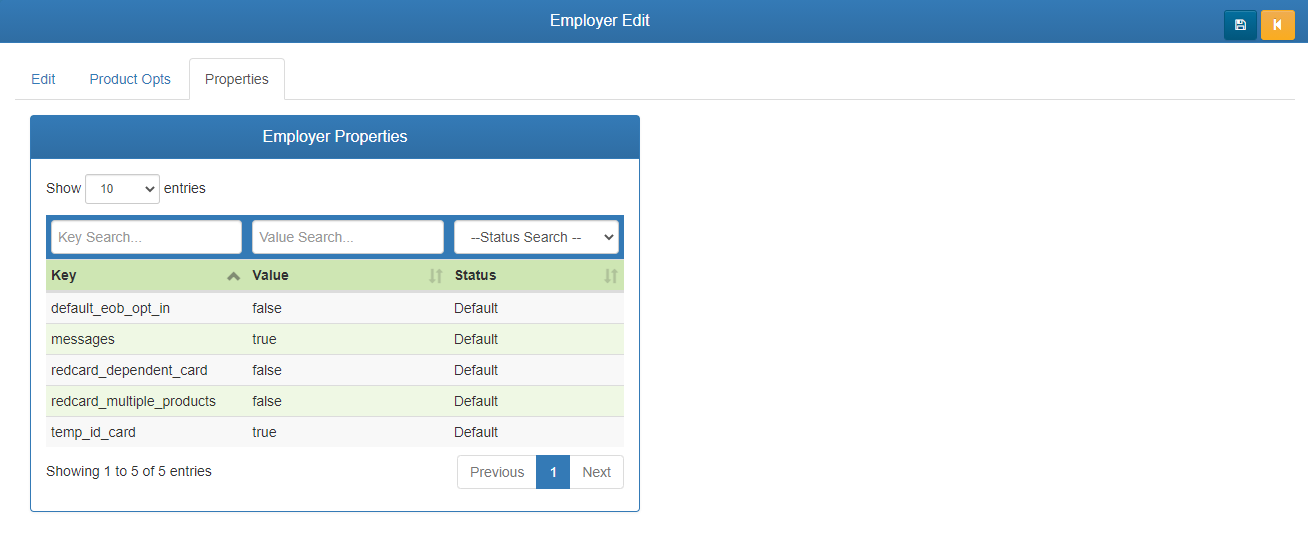The image size is (1308, 537).
Task: Click the Status column sort icon
Action: tap(610, 276)
